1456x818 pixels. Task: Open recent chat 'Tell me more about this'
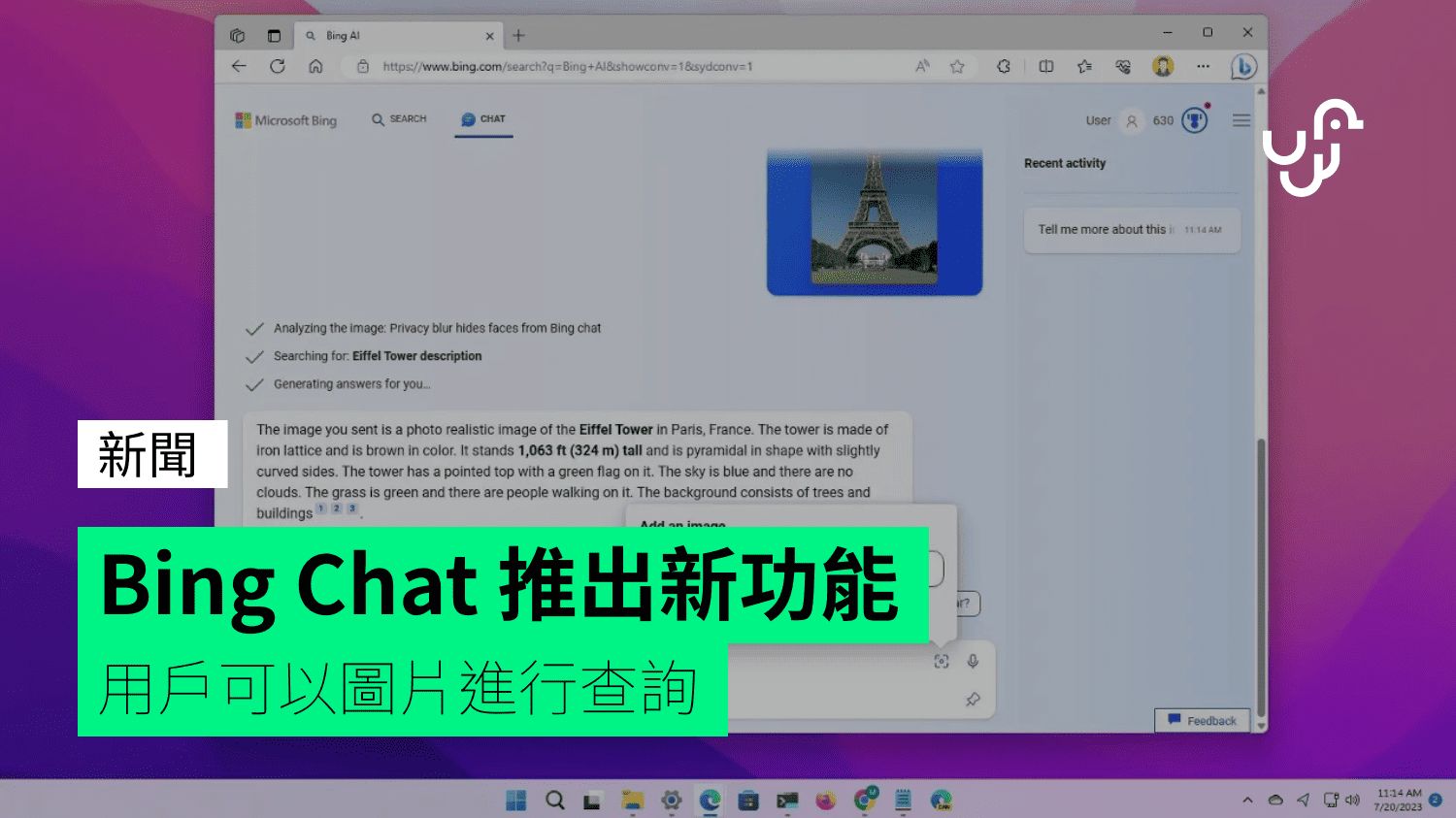click(1132, 230)
